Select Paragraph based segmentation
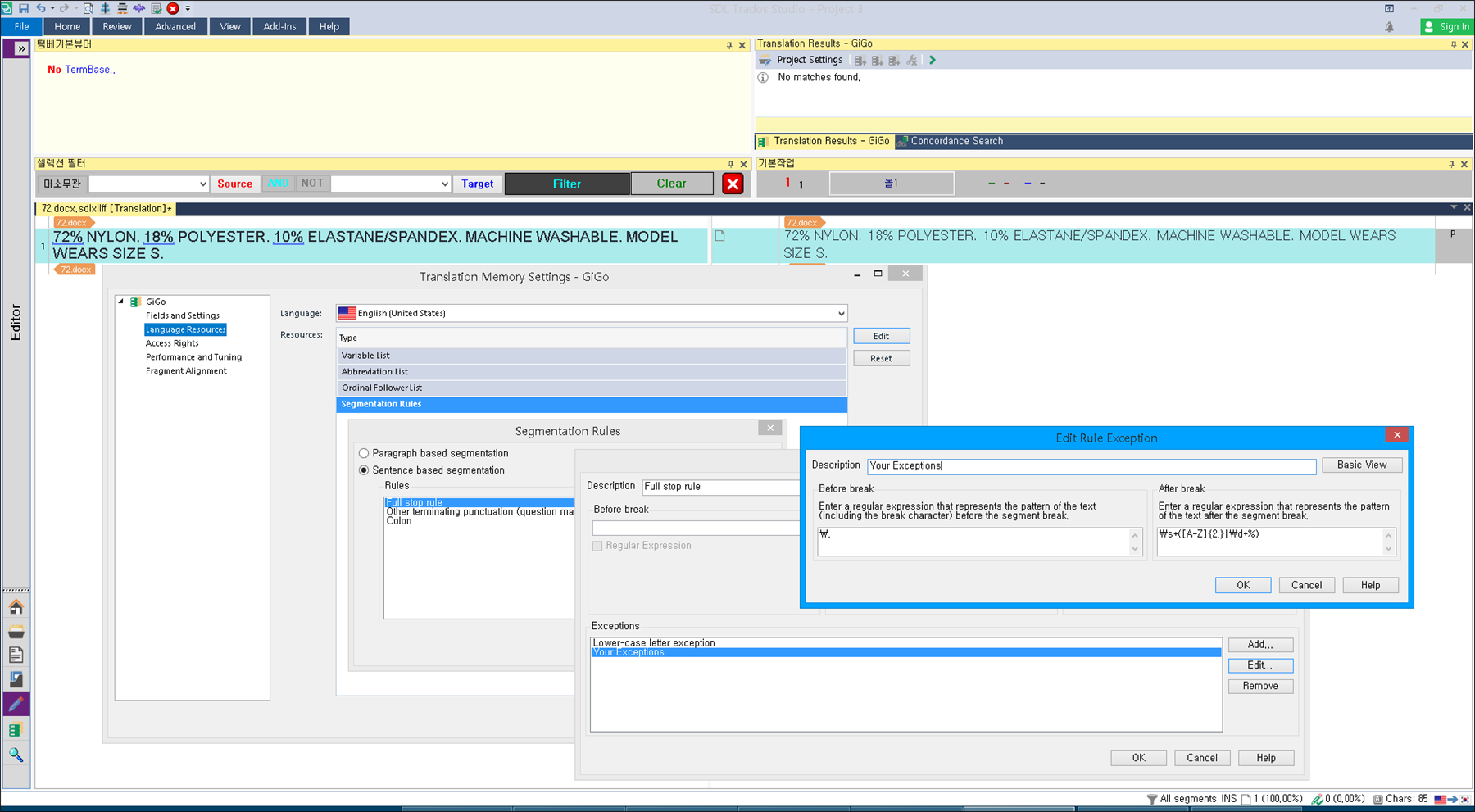1475x812 pixels. [x=364, y=452]
